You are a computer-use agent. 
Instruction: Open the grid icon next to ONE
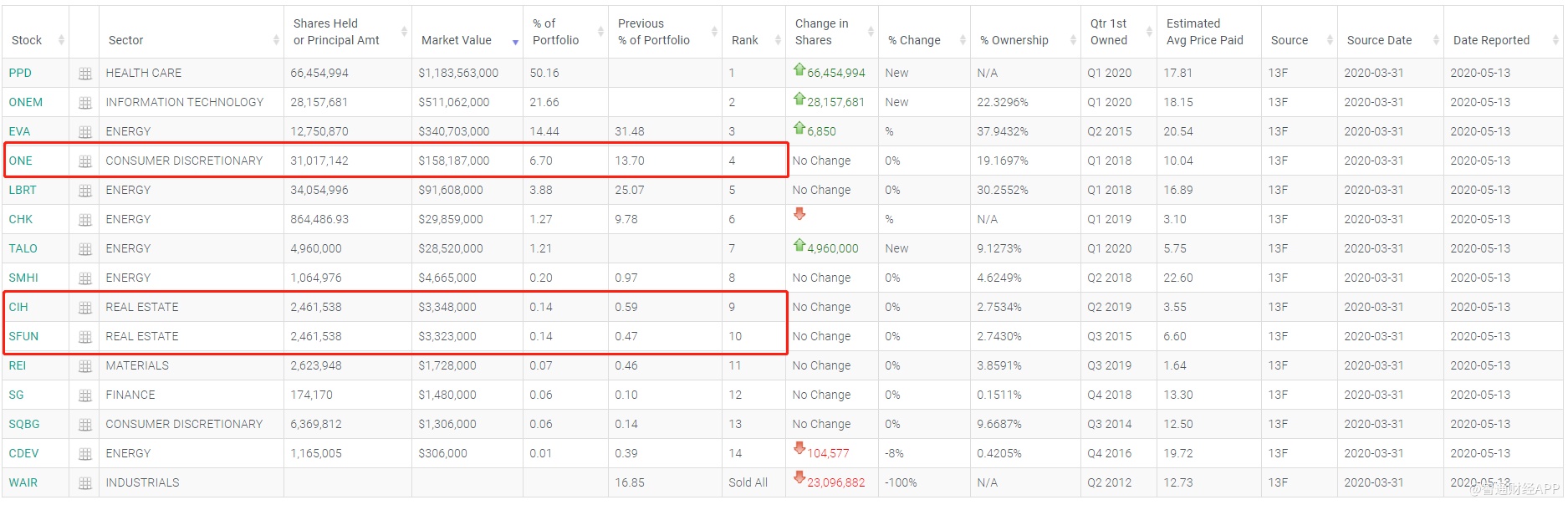[x=84, y=161]
